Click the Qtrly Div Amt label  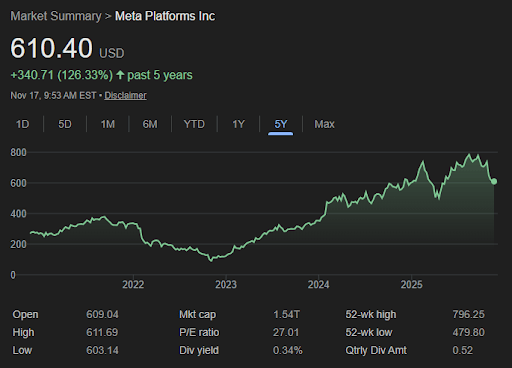(x=376, y=350)
